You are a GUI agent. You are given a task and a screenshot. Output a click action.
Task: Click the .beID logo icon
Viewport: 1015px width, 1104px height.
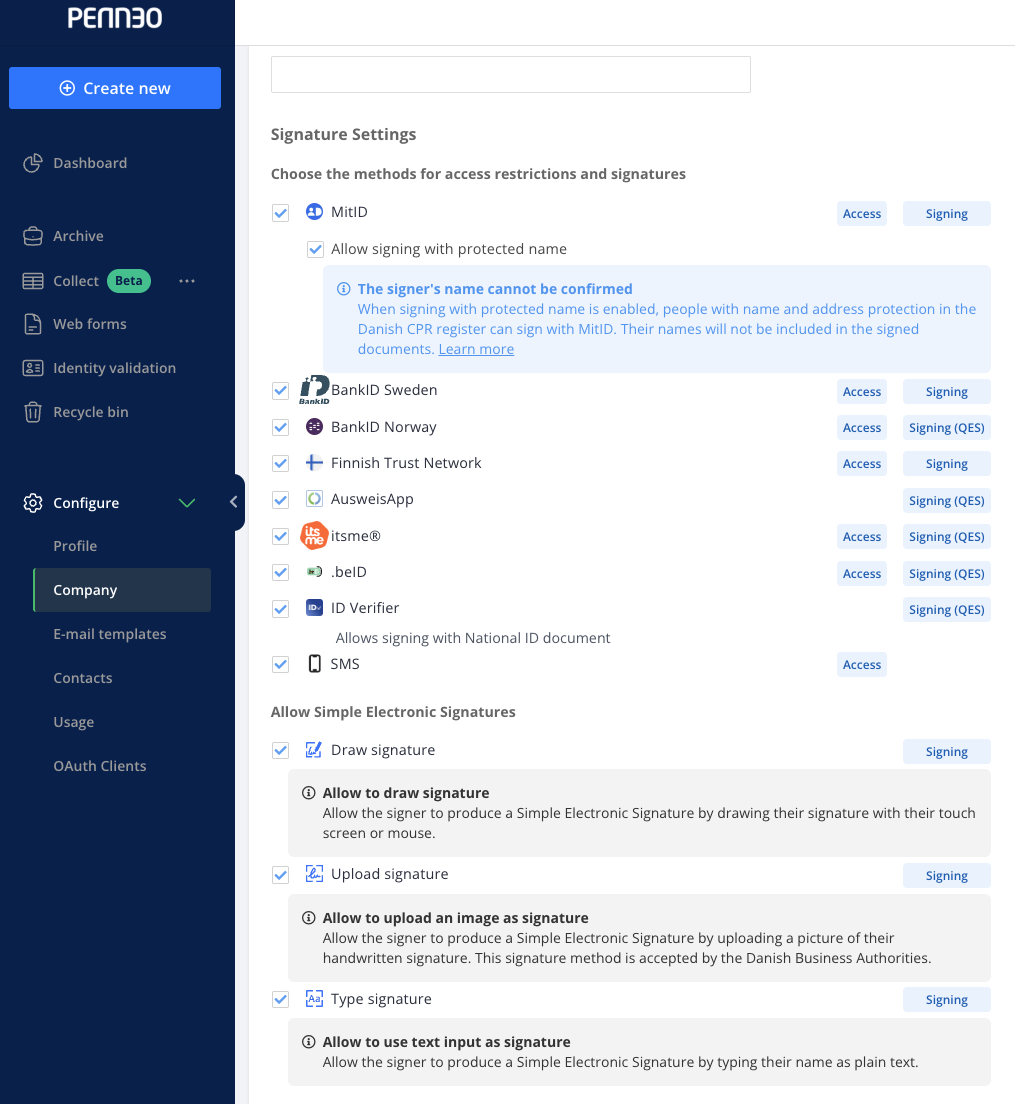(314, 572)
